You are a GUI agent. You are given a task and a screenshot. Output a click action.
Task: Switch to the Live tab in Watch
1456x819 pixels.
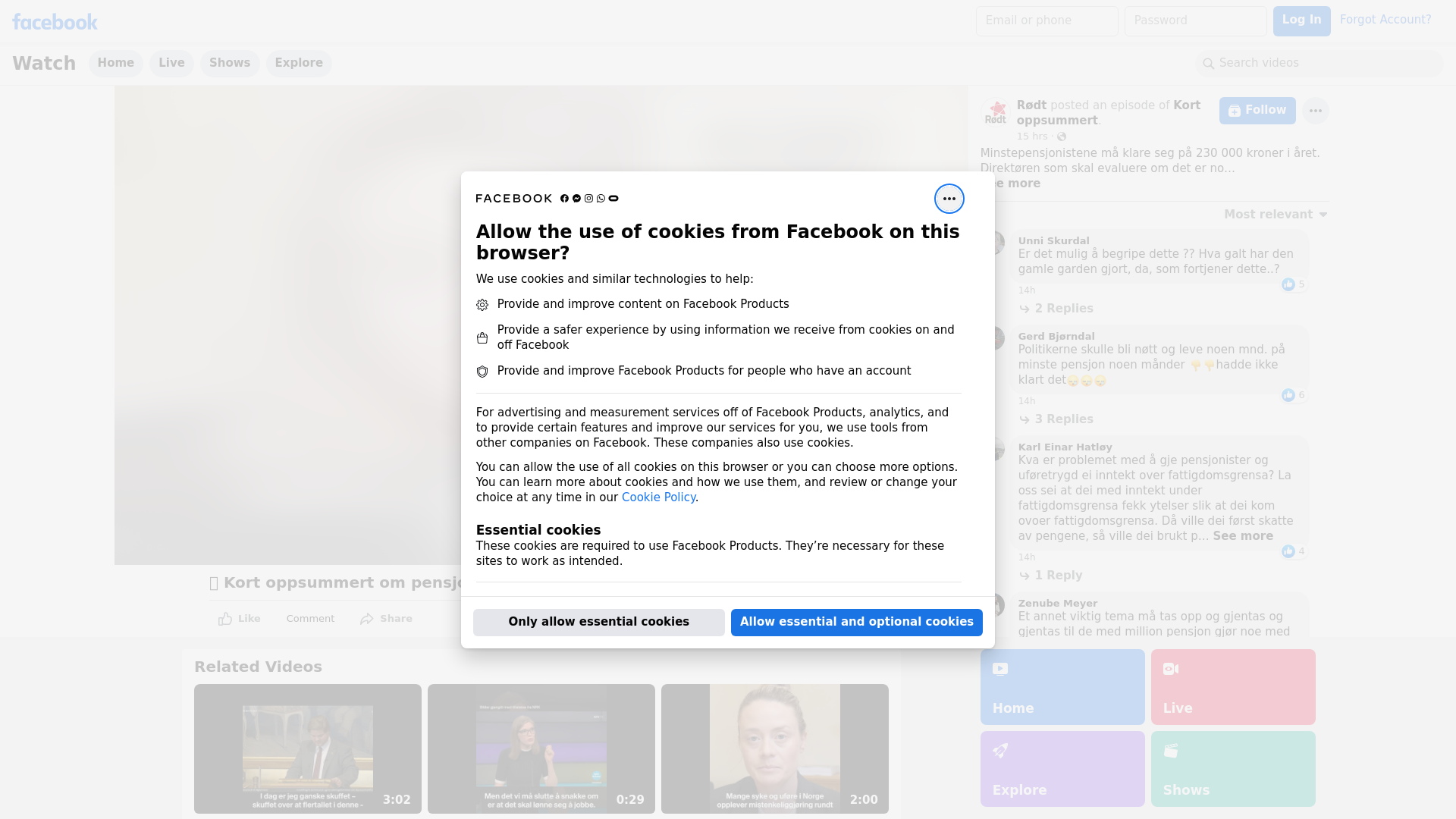coord(171,63)
